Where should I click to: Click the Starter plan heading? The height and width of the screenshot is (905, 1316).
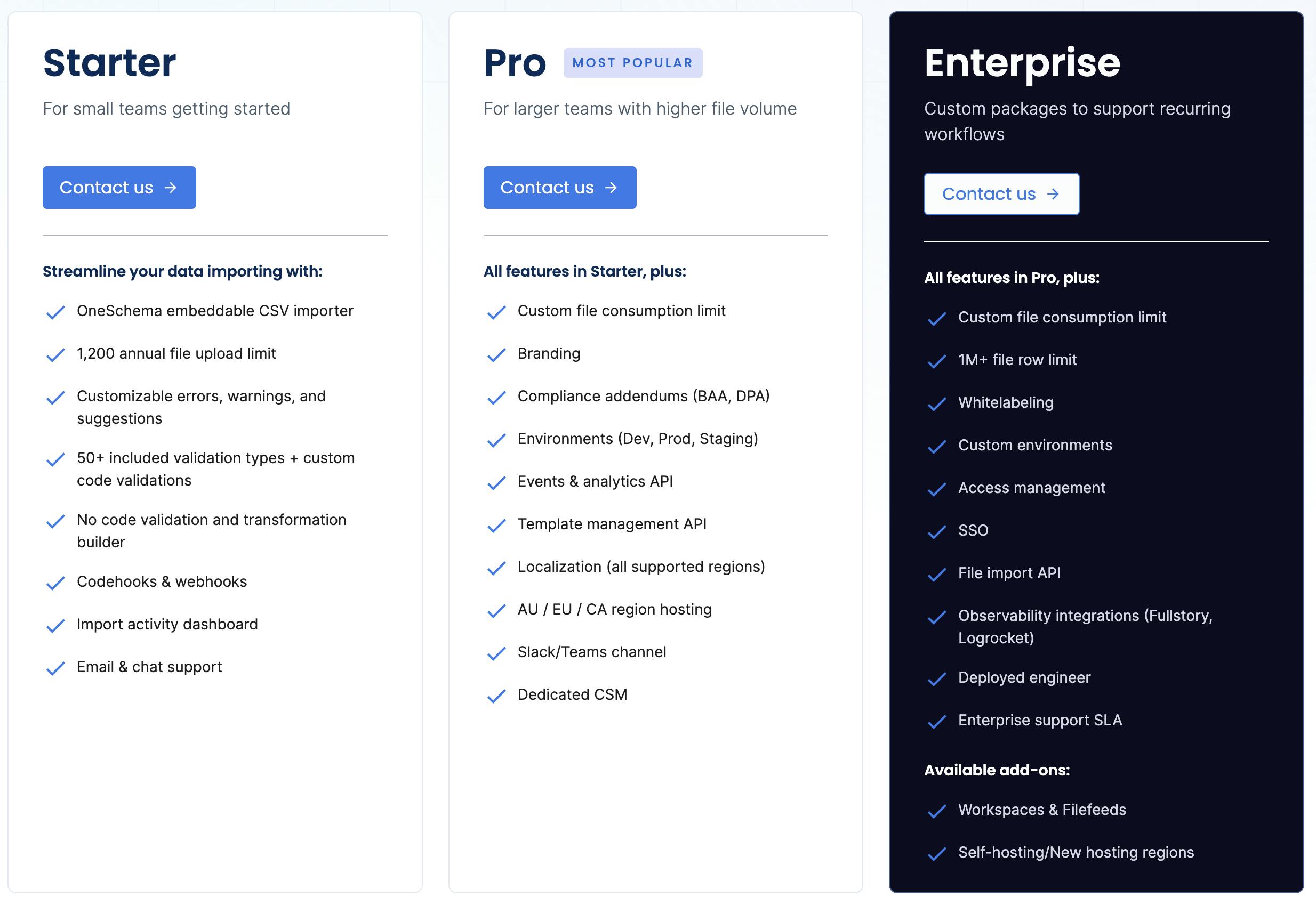[109, 62]
